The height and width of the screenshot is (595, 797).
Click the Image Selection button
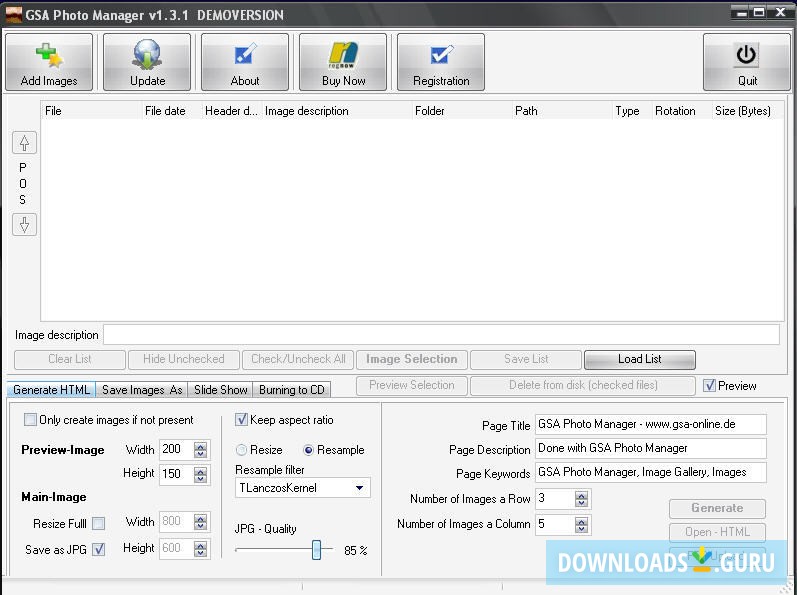(412, 359)
